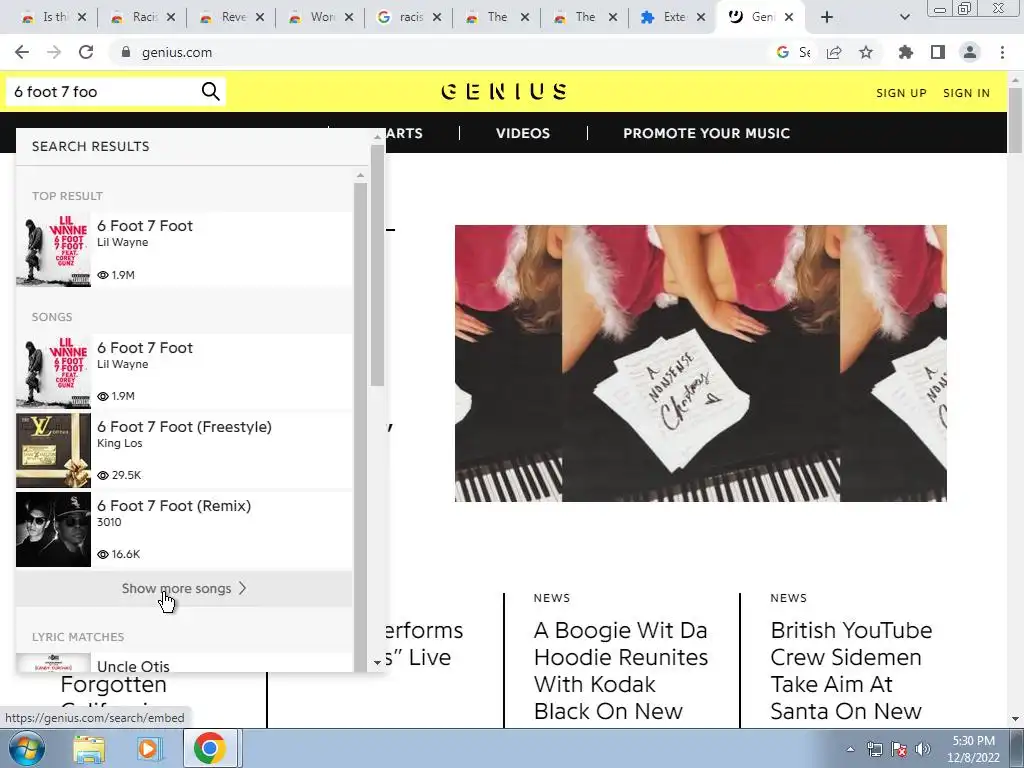
Task: Open Windows Explorer from the taskbar
Action: click(x=89, y=748)
